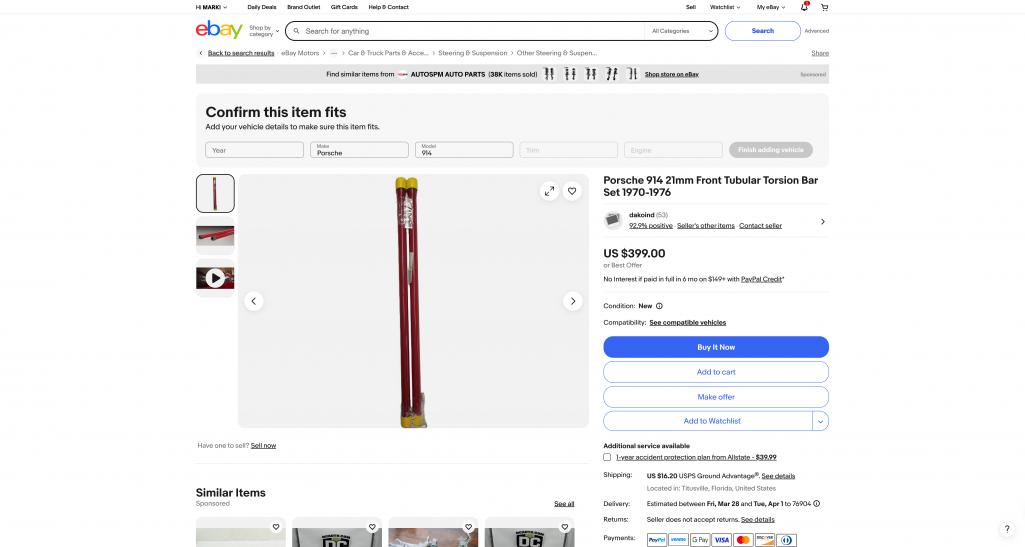Click Share link near breadcrumbs
The height and width of the screenshot is (547, 1025).
(x=820, y=53)
